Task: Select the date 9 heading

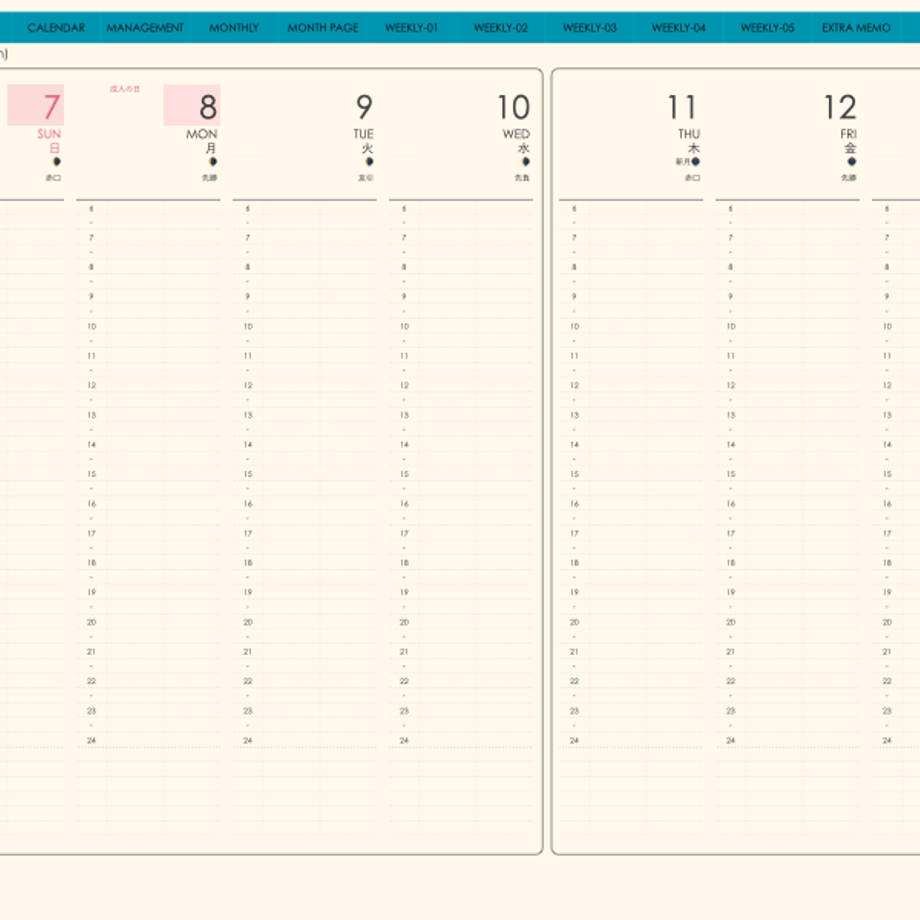Action: click(x=364, y=107)
